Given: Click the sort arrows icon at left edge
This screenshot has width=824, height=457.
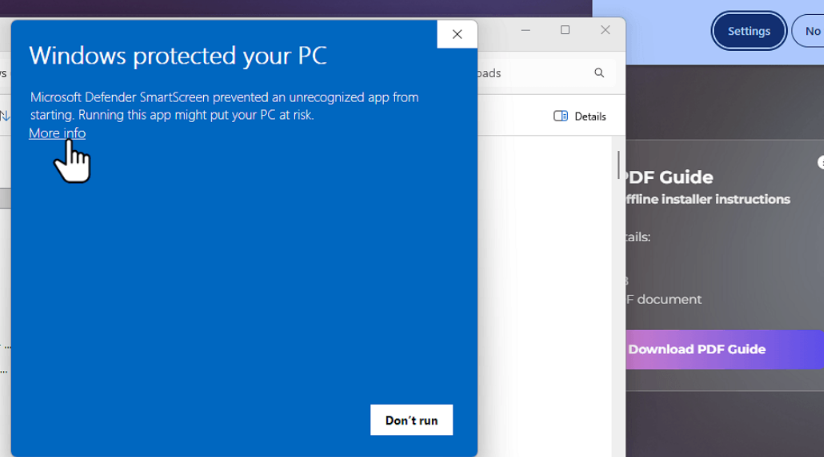Looking at the screenshot, I should (x=4, y=116).
